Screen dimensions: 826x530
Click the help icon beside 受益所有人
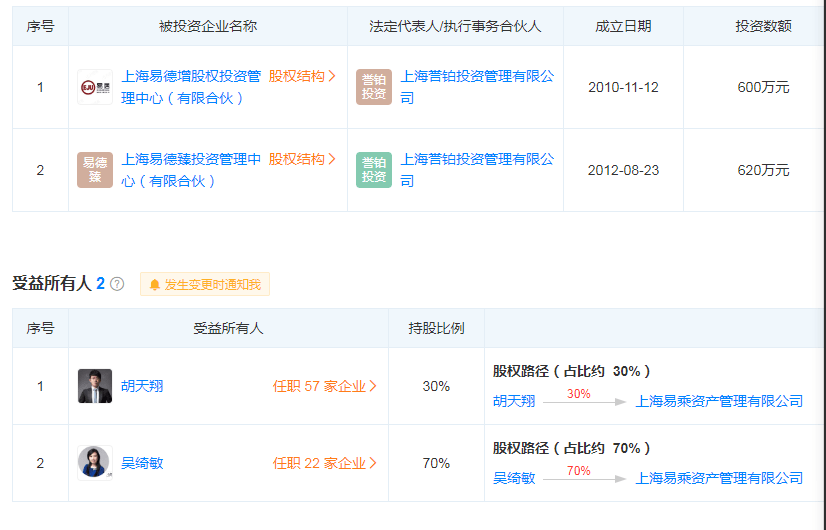117,284
